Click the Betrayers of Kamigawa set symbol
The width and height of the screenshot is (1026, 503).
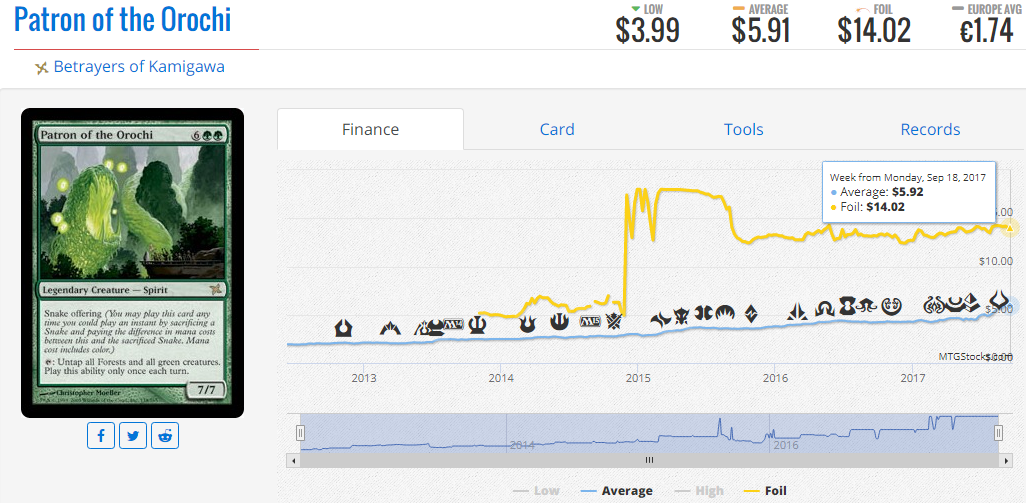[x=43, y=67]
